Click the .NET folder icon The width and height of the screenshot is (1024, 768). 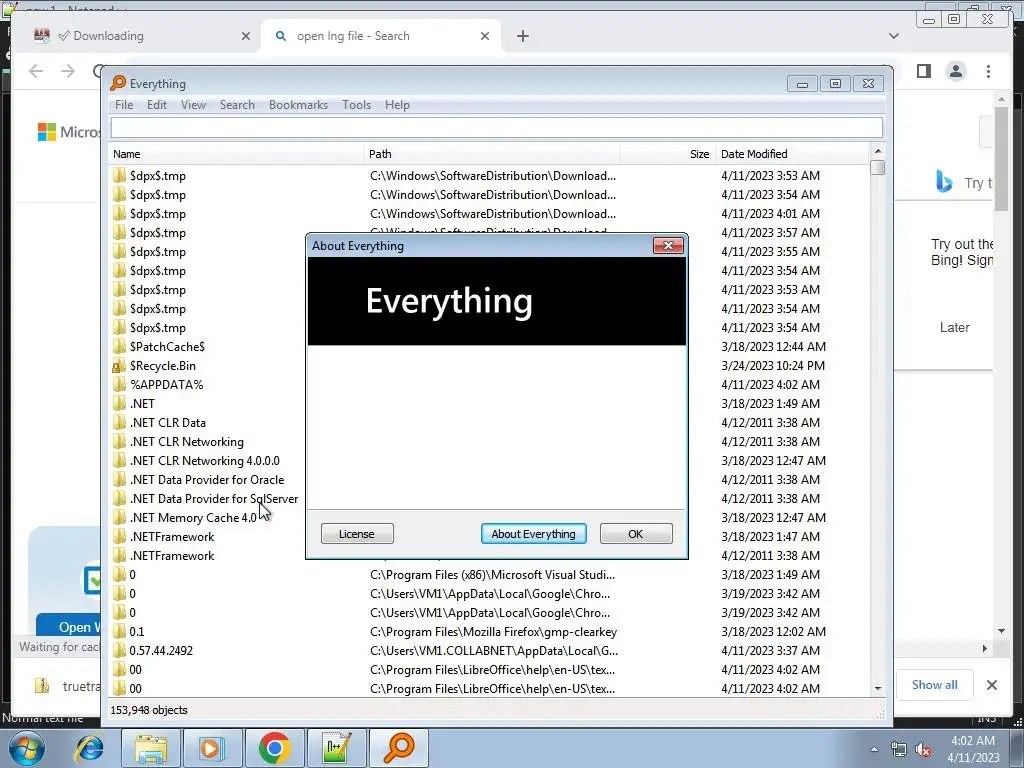click(119, 404)
